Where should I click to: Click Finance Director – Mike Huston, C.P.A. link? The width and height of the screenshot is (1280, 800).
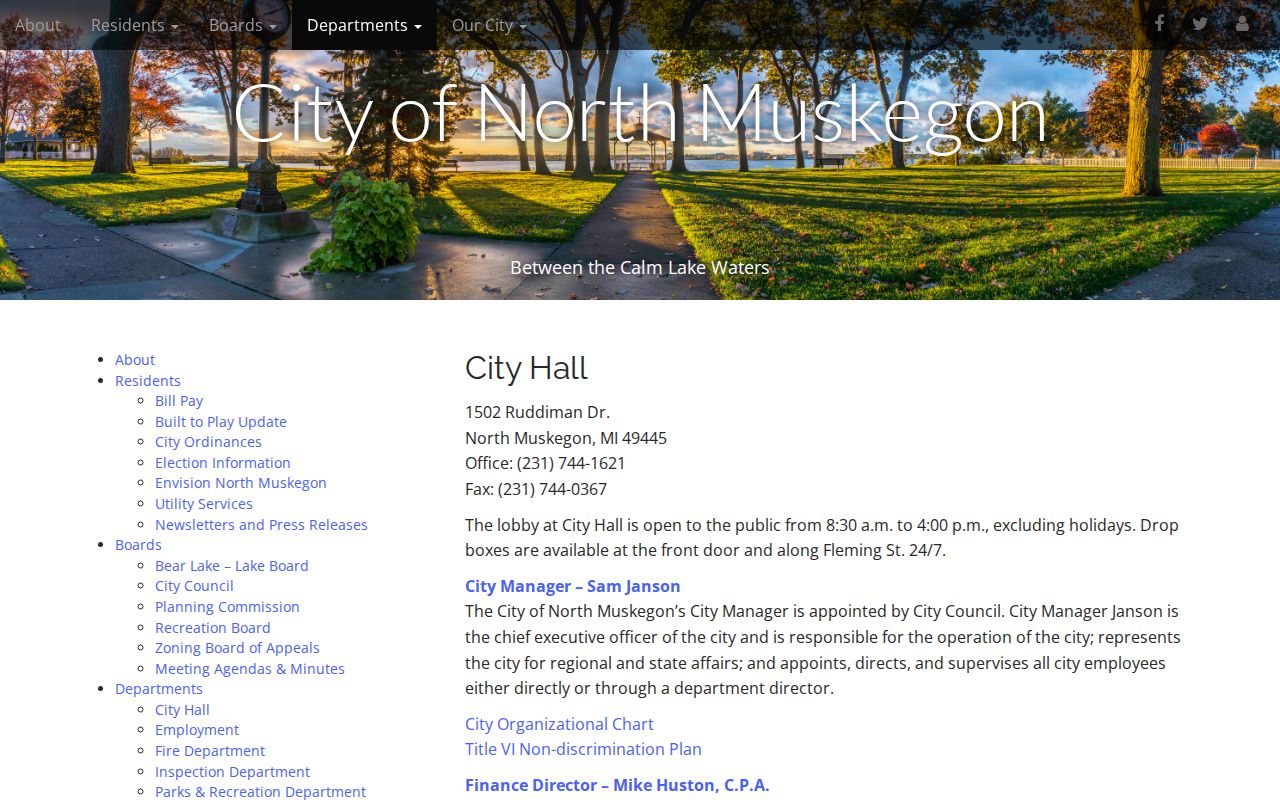[x=617, y=785]
